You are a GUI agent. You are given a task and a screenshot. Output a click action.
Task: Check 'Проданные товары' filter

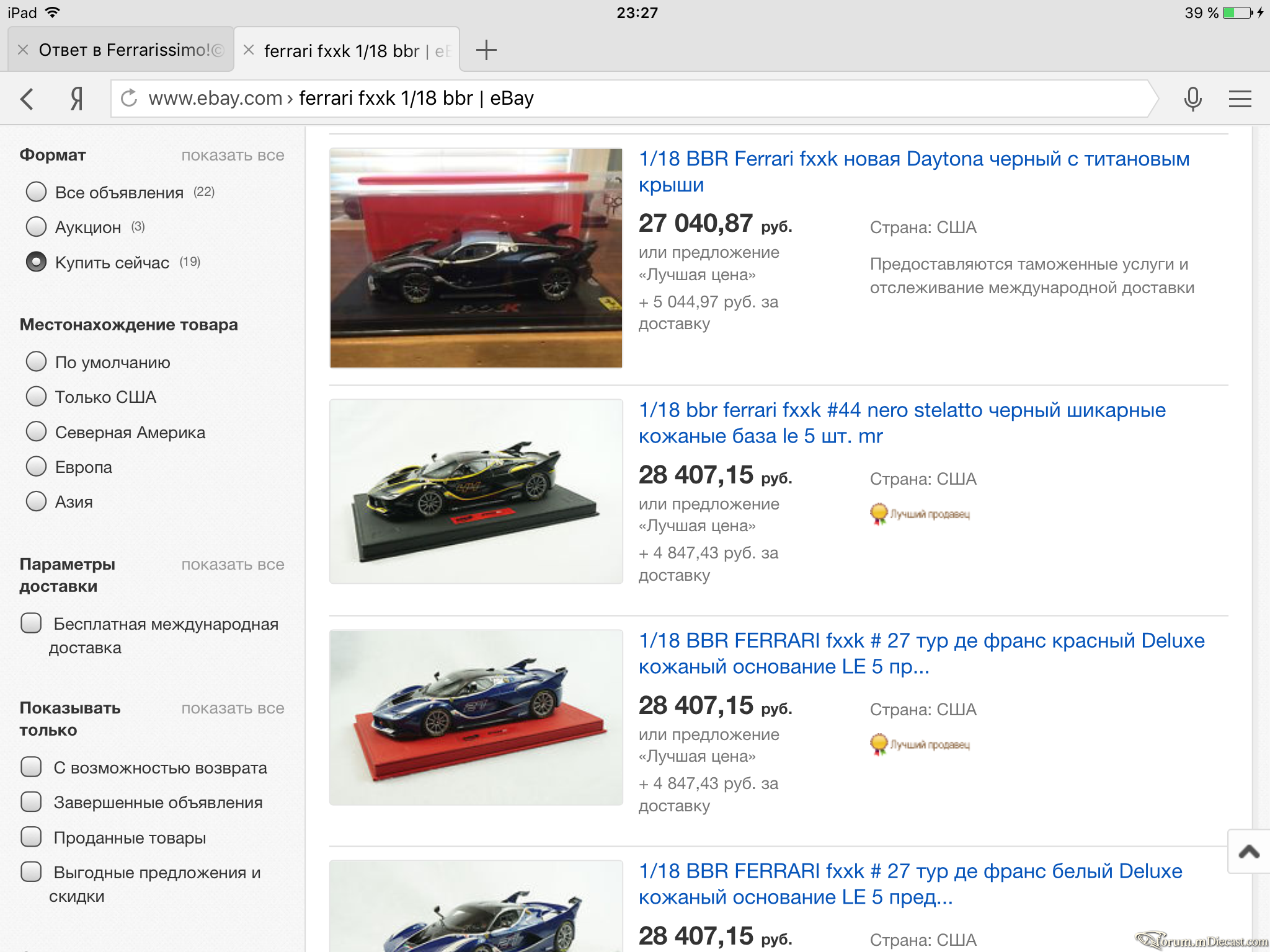point(31,837)
